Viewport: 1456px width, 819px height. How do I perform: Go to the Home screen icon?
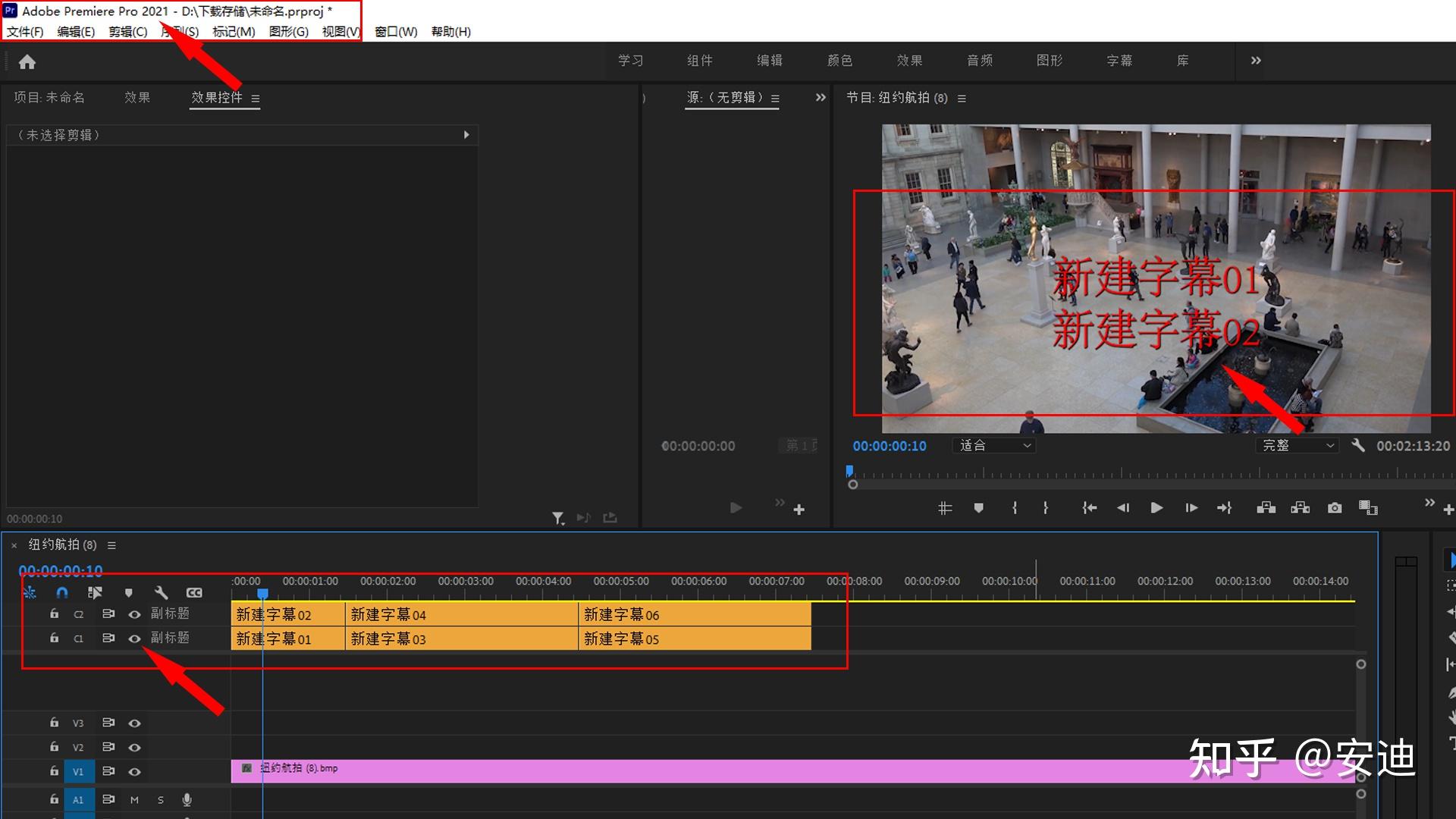(27, 61)
